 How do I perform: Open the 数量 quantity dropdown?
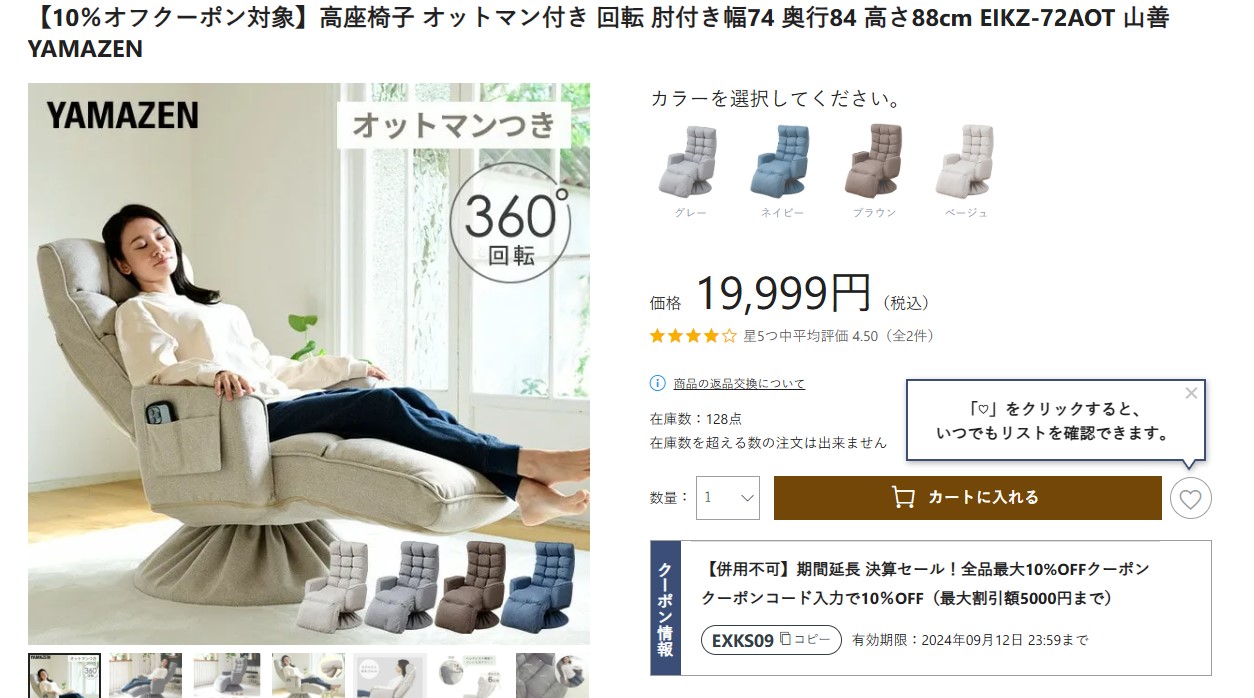coord(728,497)
